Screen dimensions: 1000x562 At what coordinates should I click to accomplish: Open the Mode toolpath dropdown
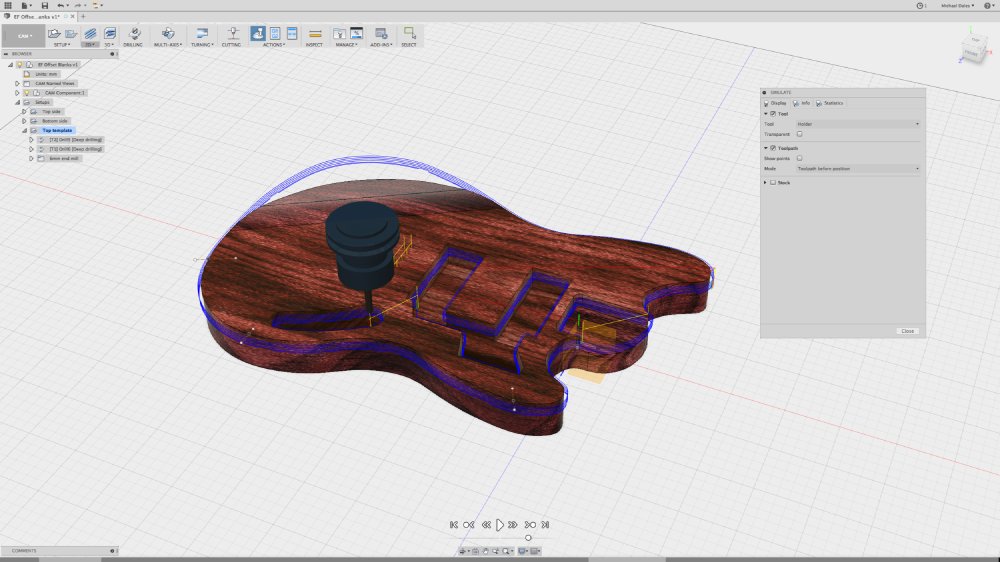pyautogui.click(x=858, y=168)
